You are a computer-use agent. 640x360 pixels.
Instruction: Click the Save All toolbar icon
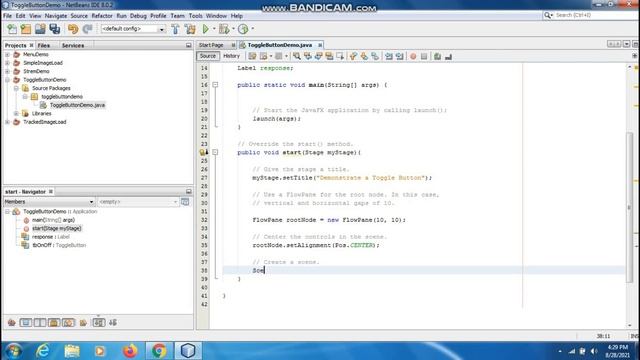[55, 29]
